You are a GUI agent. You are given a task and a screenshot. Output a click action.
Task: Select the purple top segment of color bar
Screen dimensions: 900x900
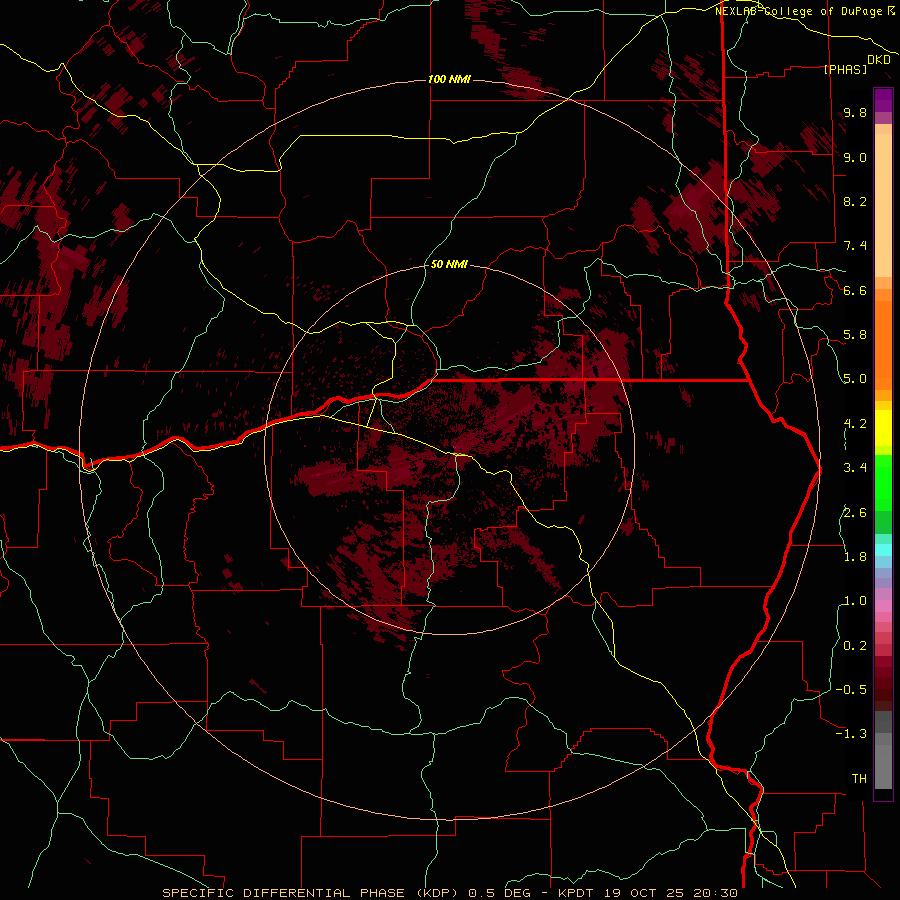pos(883,100)
